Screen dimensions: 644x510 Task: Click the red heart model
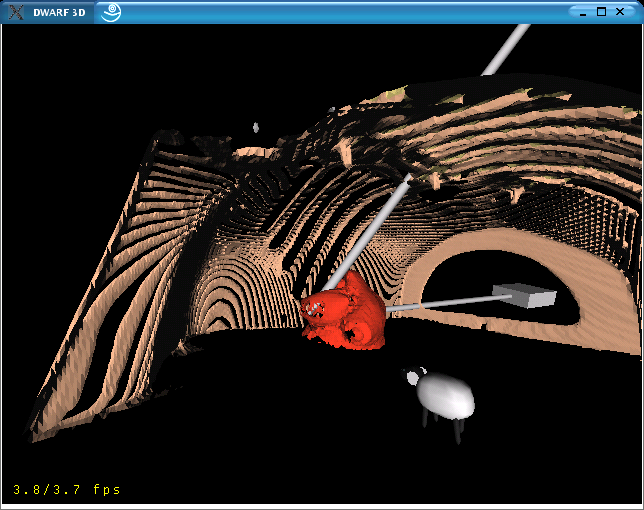click(x=343, y=311)
